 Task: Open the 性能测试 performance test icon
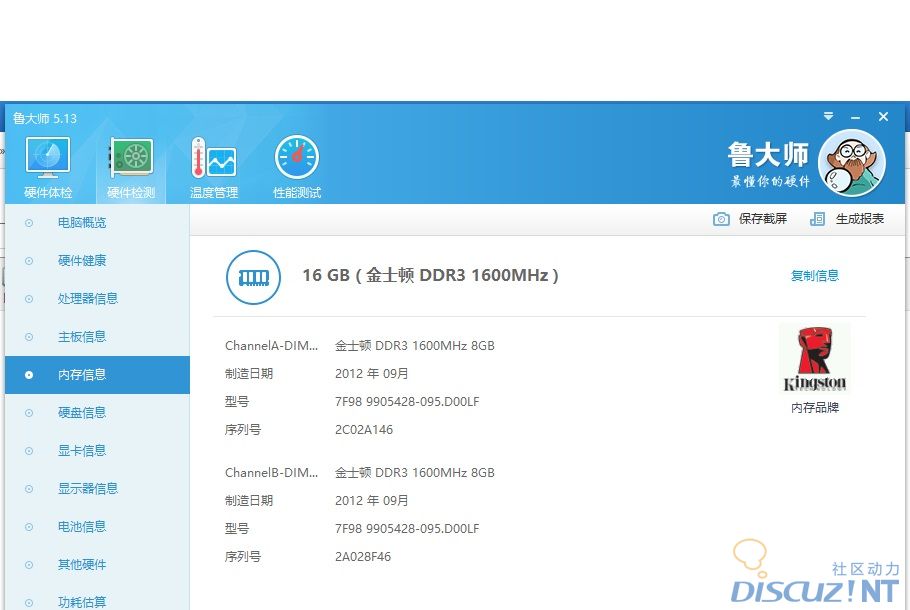297,168
